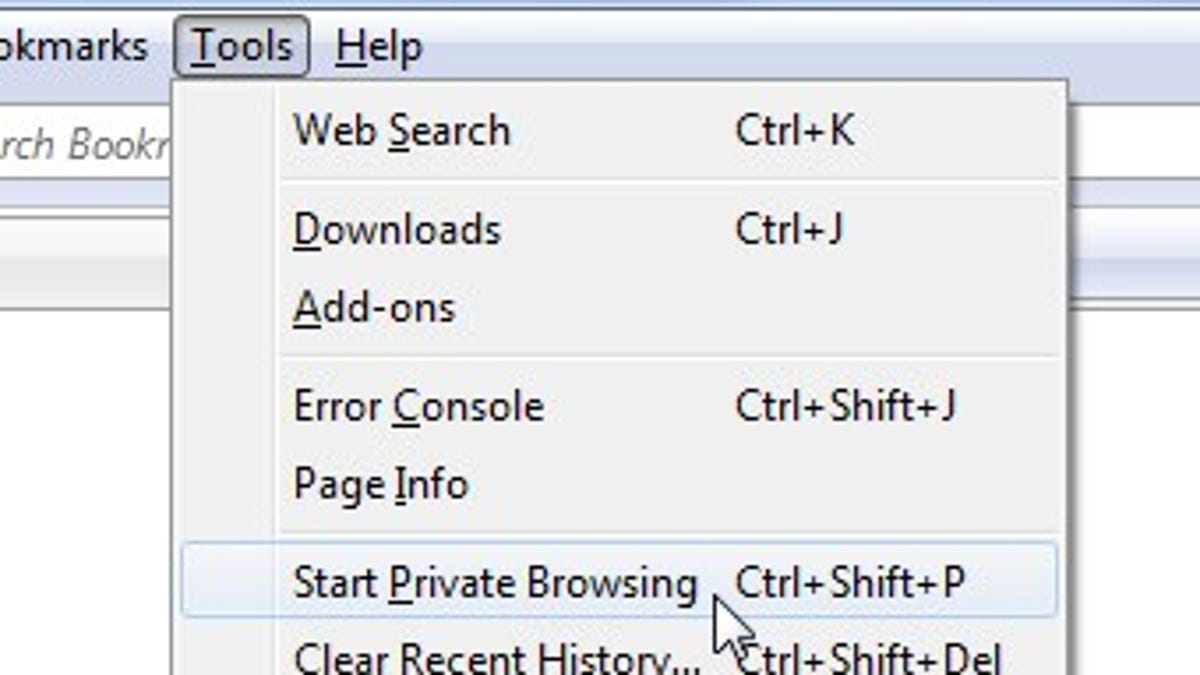Select Page Info menu item
The width and height of the screenshot is (1200, 675).
tap(620, 484)
